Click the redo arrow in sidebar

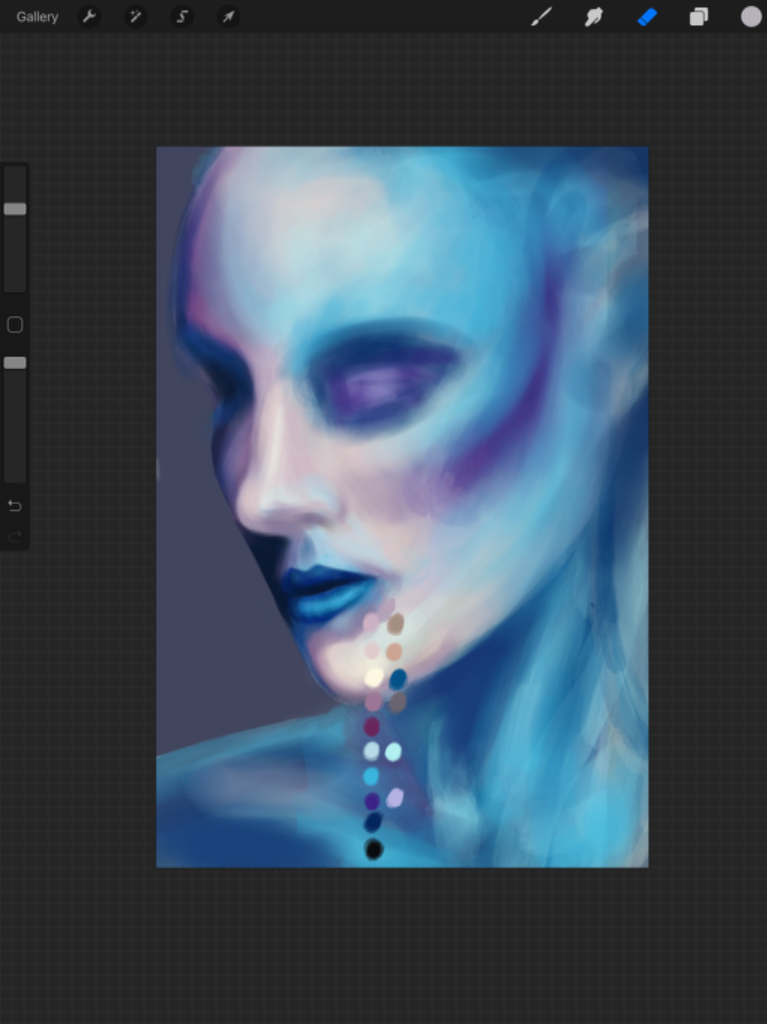[15, 537]
